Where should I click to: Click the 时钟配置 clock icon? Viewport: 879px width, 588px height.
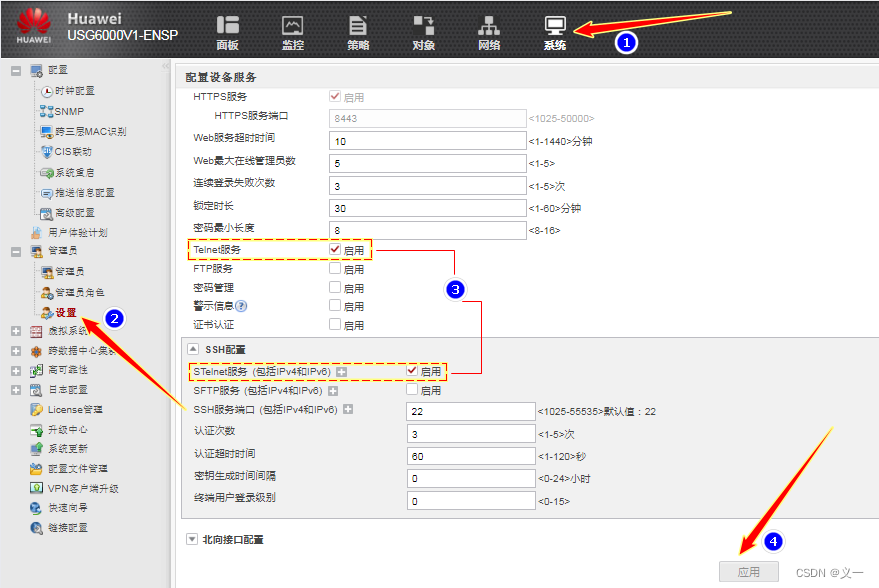click(x=47, y=91)
